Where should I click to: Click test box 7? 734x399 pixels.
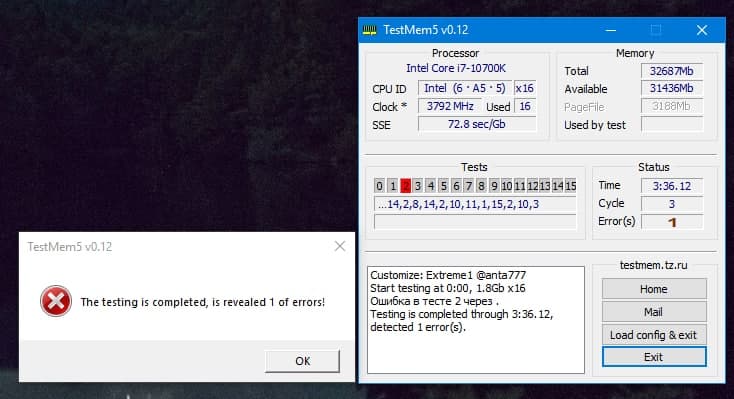click(469, 186)
